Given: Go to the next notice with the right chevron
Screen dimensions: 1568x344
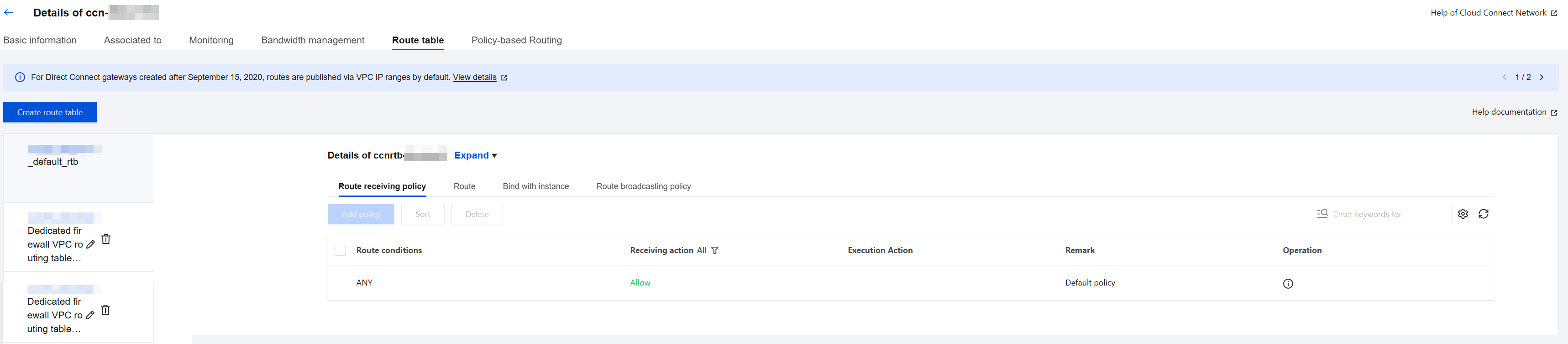Looking at the screenshot, I should tap(1542, 77).
